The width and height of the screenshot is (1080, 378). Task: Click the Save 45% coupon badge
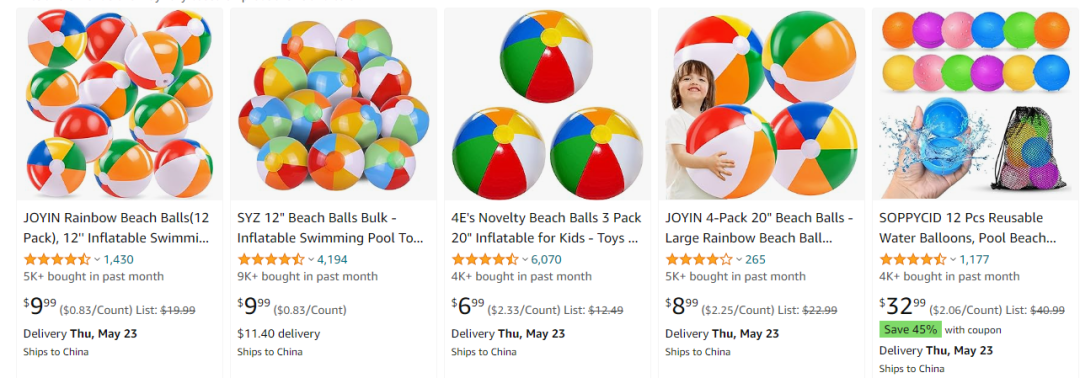pos(911,330)
